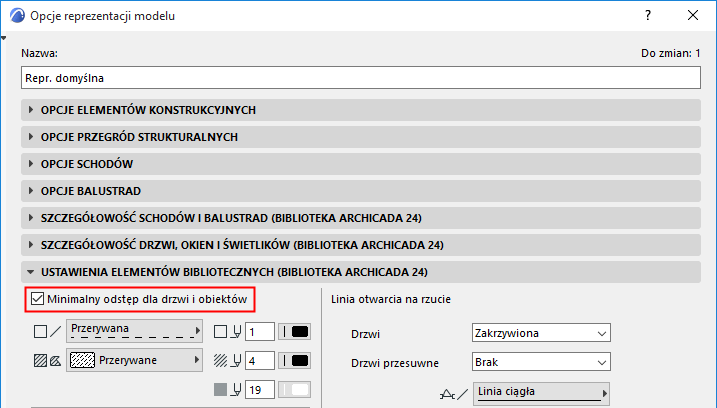
Task: Click the door swing symbol icon near Linia ciągła
Action: point(447,394)
